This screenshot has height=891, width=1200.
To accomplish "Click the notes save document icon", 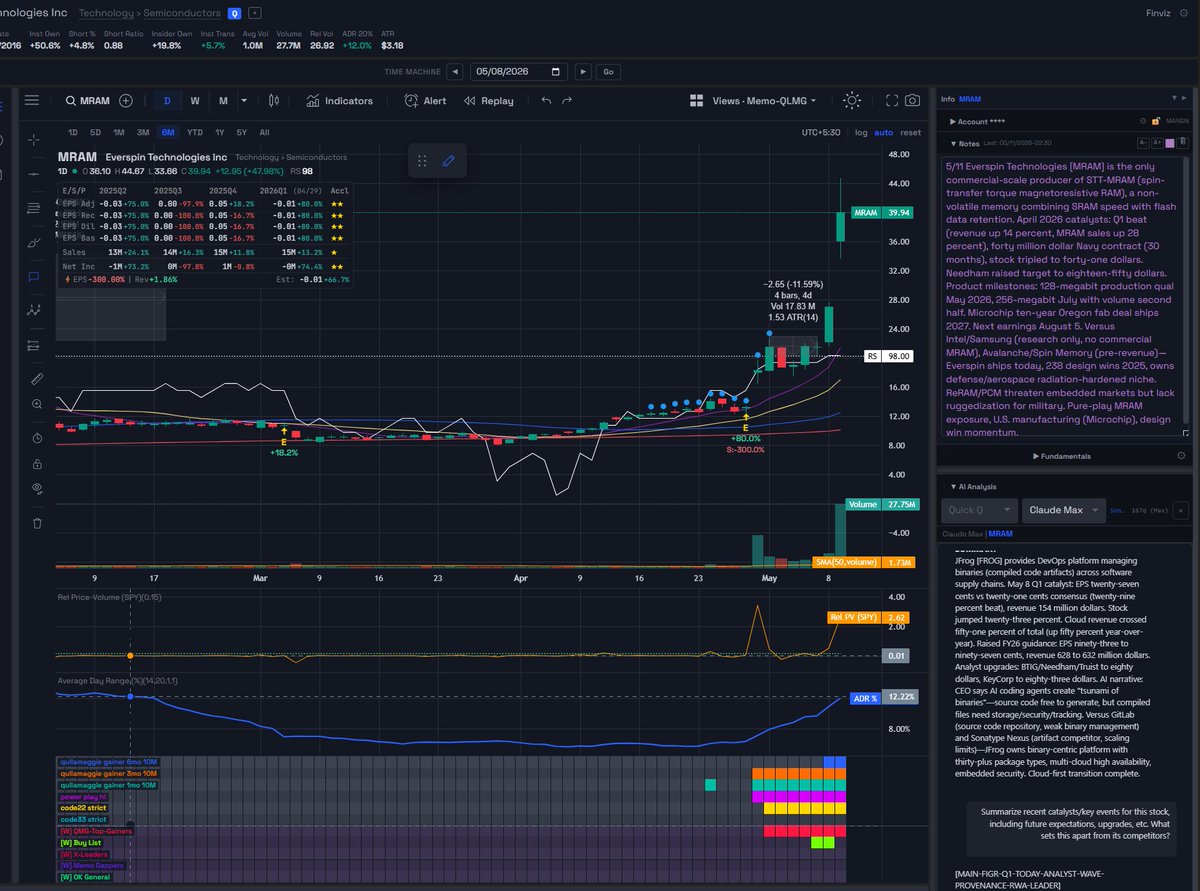I will pos(1183,142).
